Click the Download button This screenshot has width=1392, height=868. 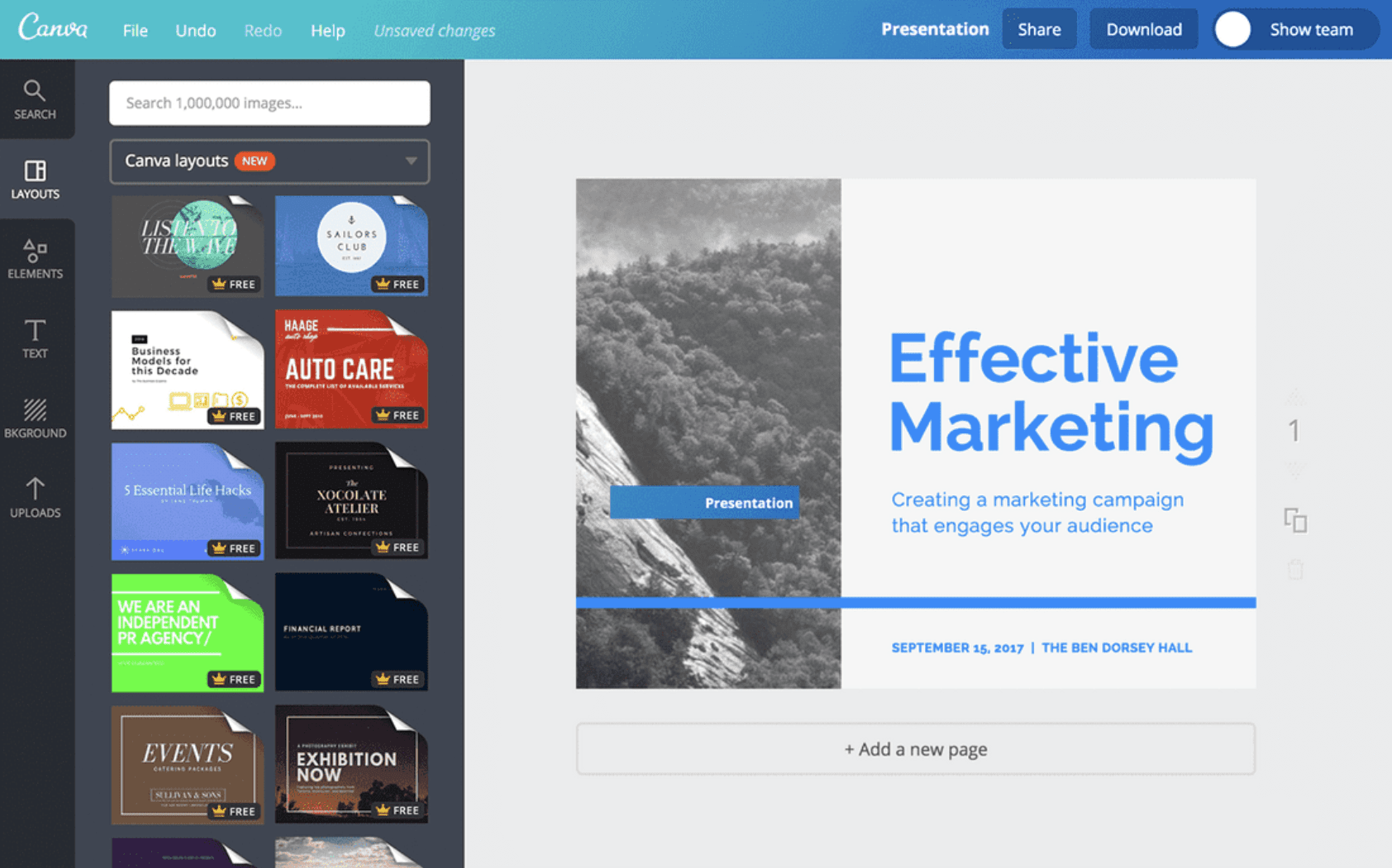click(1143, 30)
